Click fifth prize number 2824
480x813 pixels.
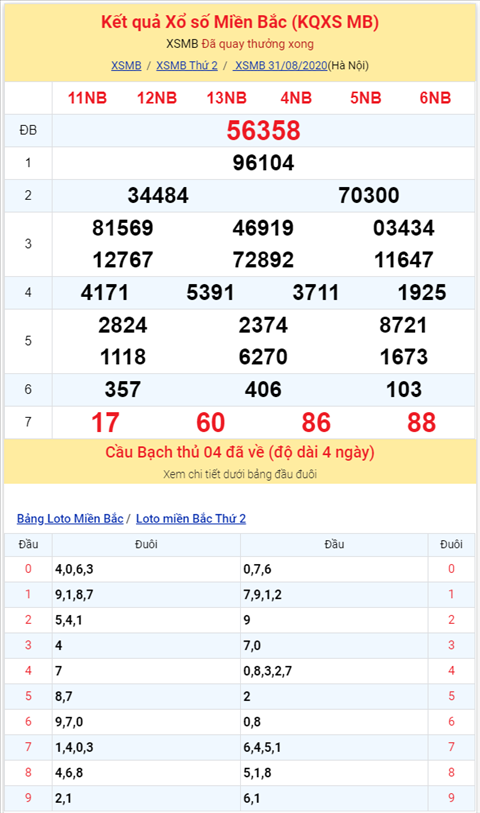[x=123, y=326]
